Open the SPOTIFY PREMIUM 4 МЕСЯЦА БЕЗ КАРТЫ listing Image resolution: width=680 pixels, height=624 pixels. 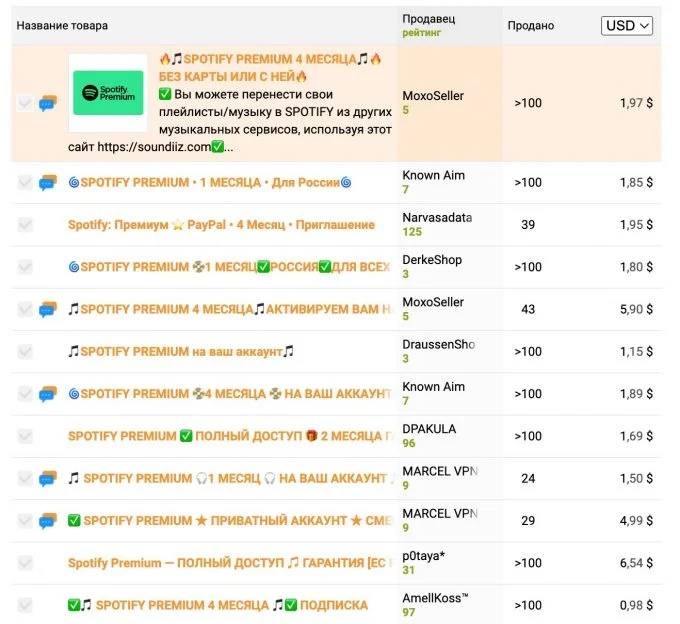270,68
